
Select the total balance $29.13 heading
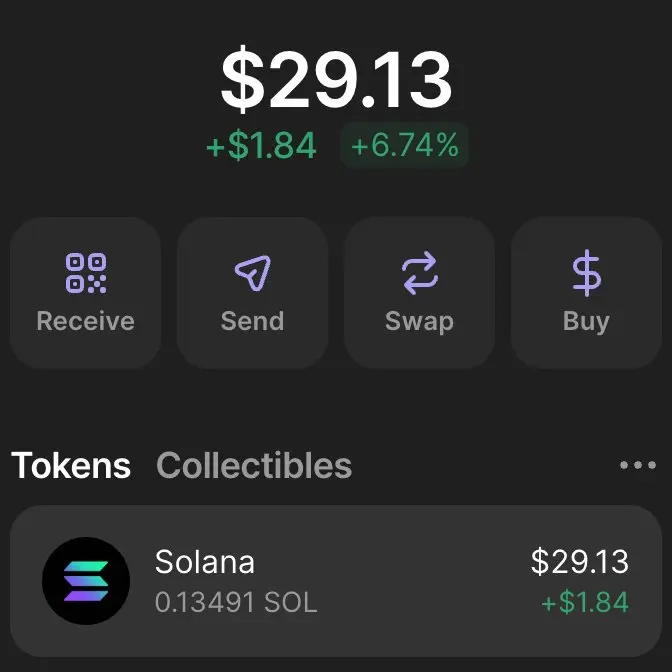click(x=336, y=80)
